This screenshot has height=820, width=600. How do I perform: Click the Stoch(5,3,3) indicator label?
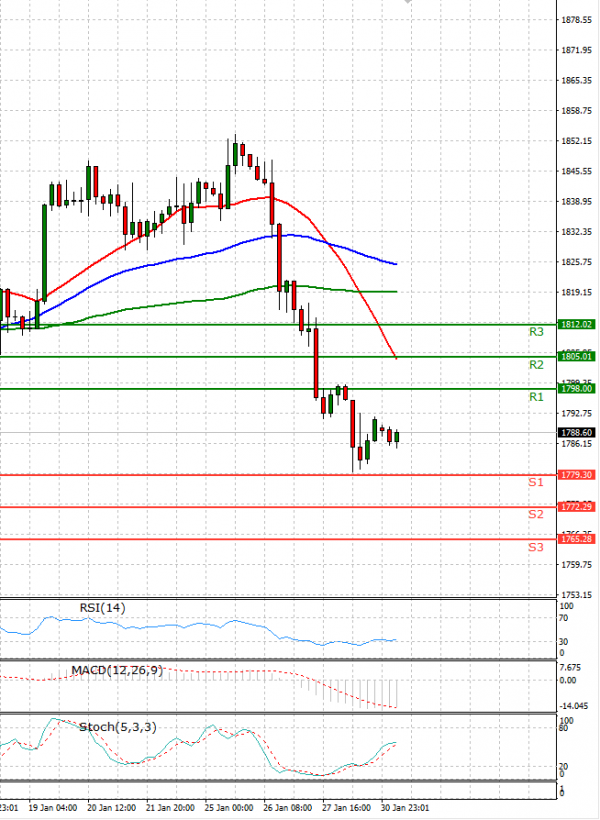[118, 727]
